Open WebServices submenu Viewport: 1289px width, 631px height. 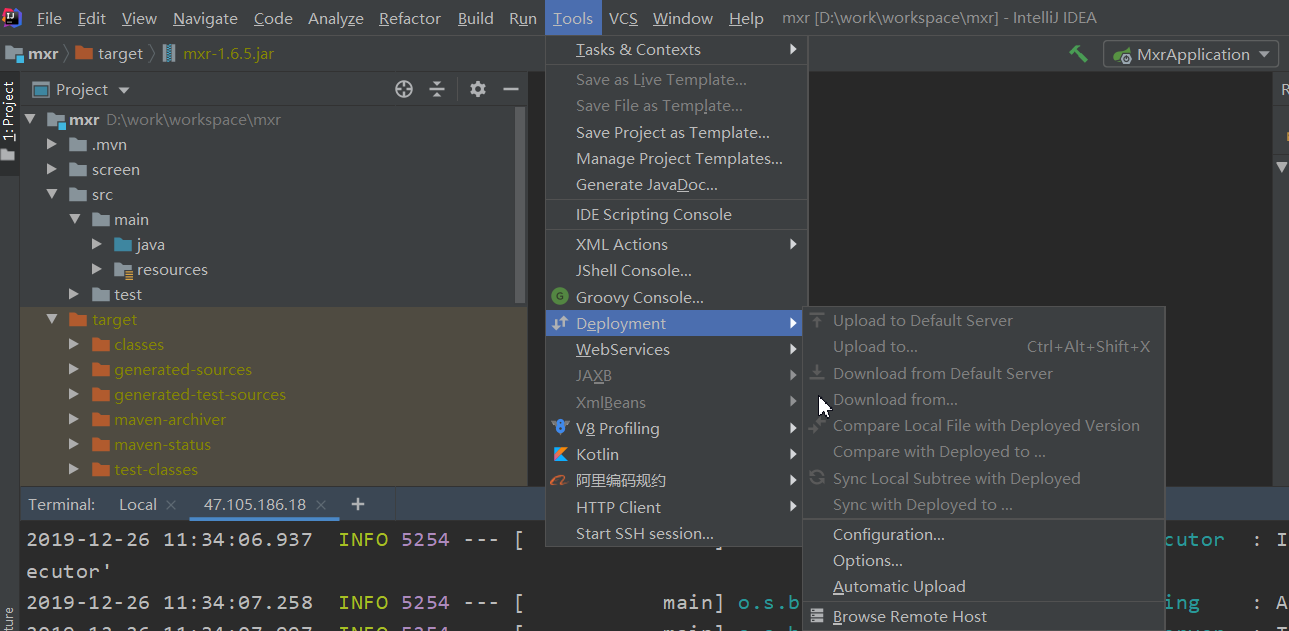point(676,350)
